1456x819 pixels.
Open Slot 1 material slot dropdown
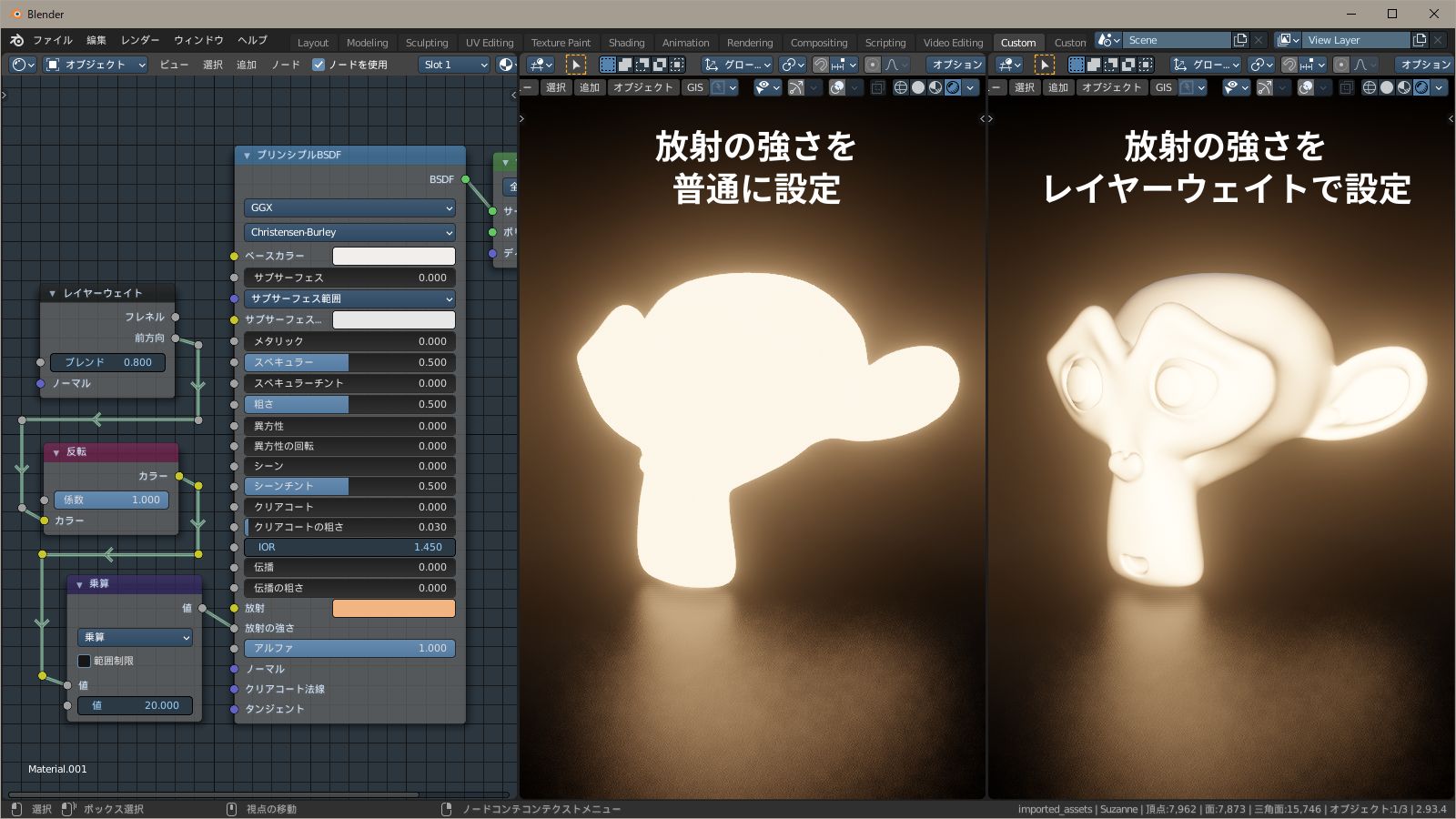pyautogui.click(x=455, y=65)
